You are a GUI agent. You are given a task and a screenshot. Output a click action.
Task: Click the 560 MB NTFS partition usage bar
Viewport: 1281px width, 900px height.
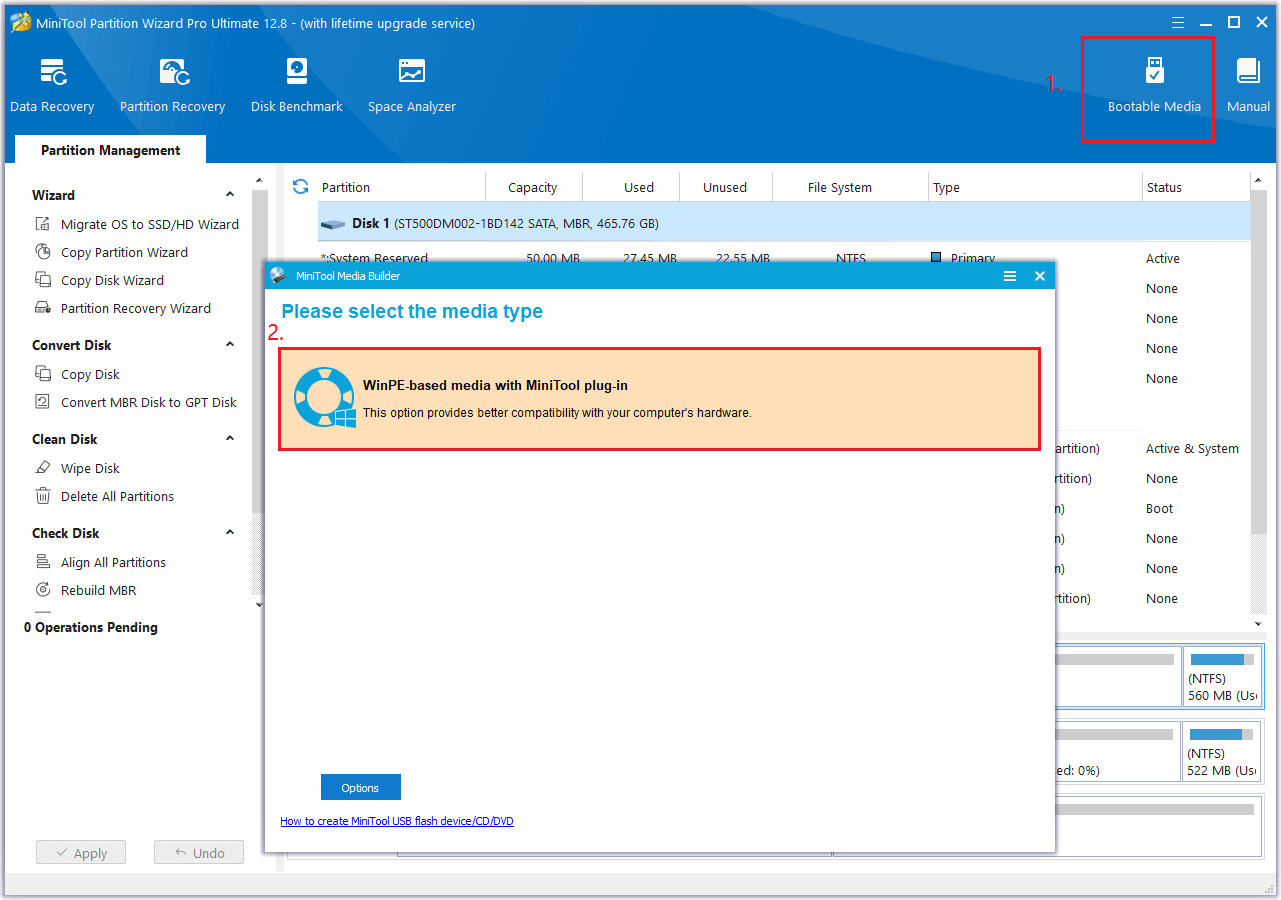1223,660
